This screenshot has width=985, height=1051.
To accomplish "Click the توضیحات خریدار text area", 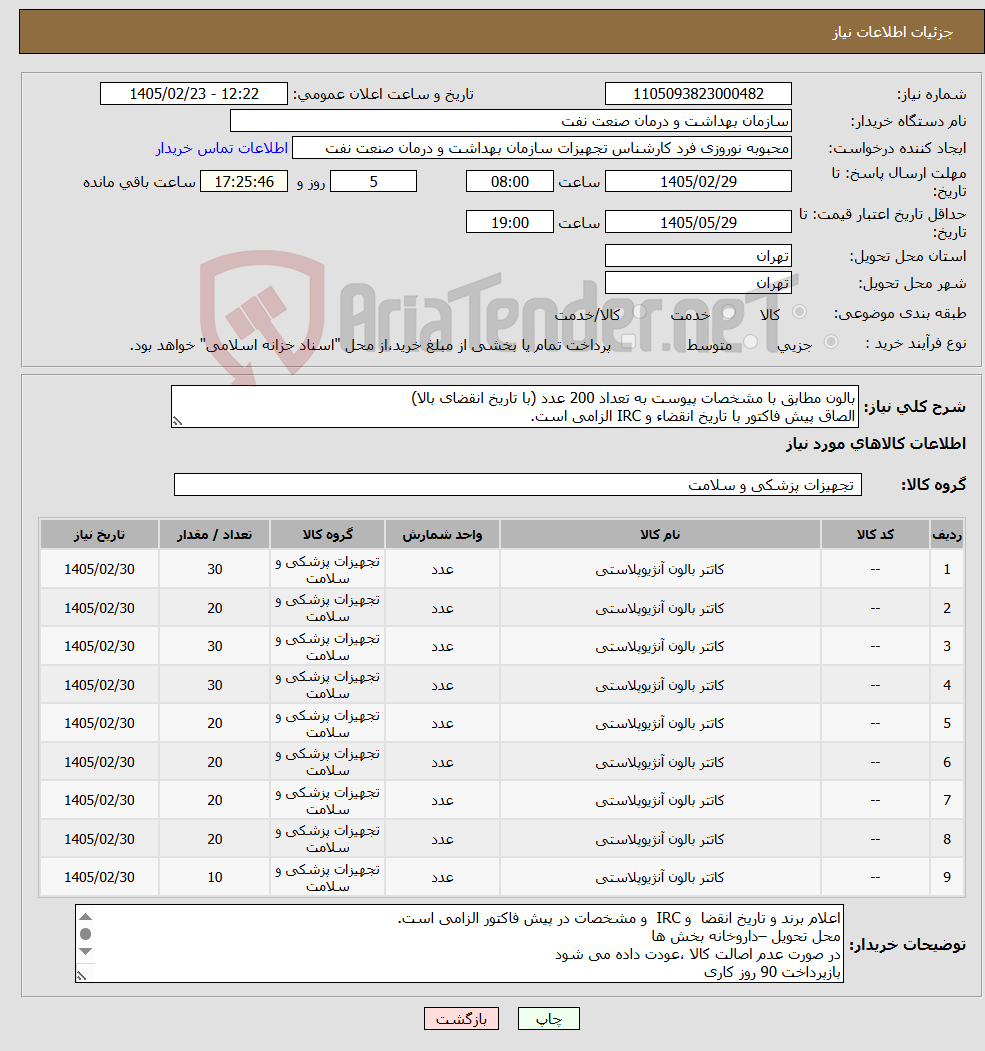I will click(x=459, y=944).
